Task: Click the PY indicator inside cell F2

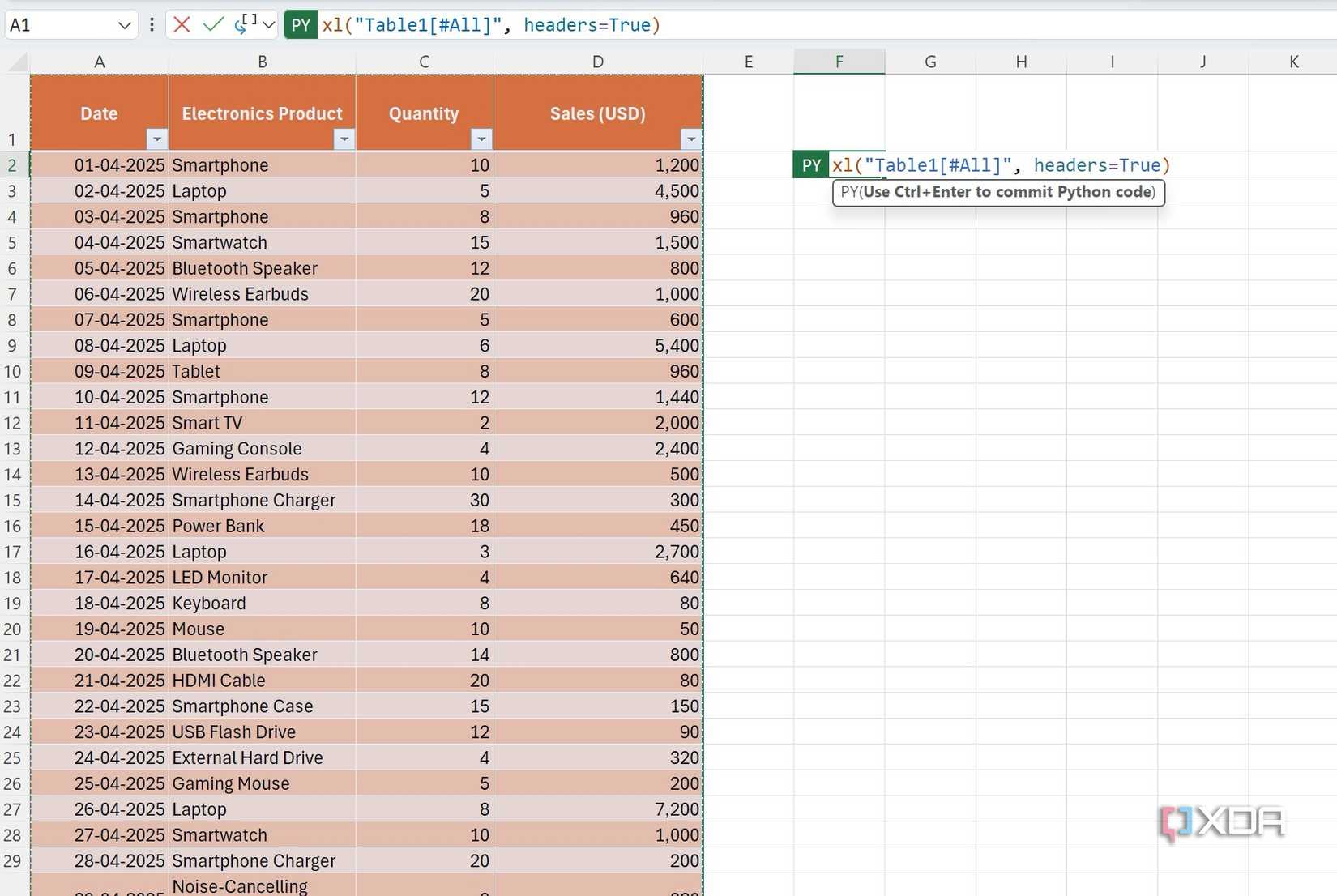Action: point(810,164)
